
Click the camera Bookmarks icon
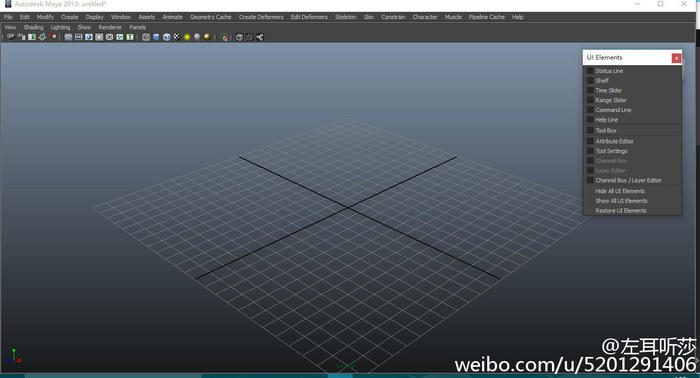click(32, 37)
